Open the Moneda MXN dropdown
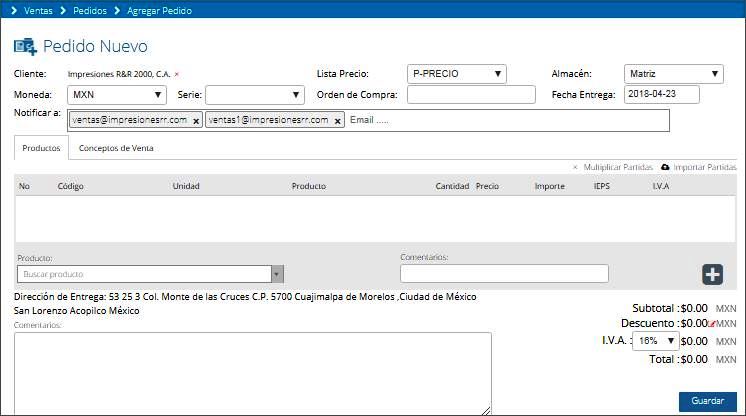The height and width of the screenshot is (416, 746). click(117, 95)
